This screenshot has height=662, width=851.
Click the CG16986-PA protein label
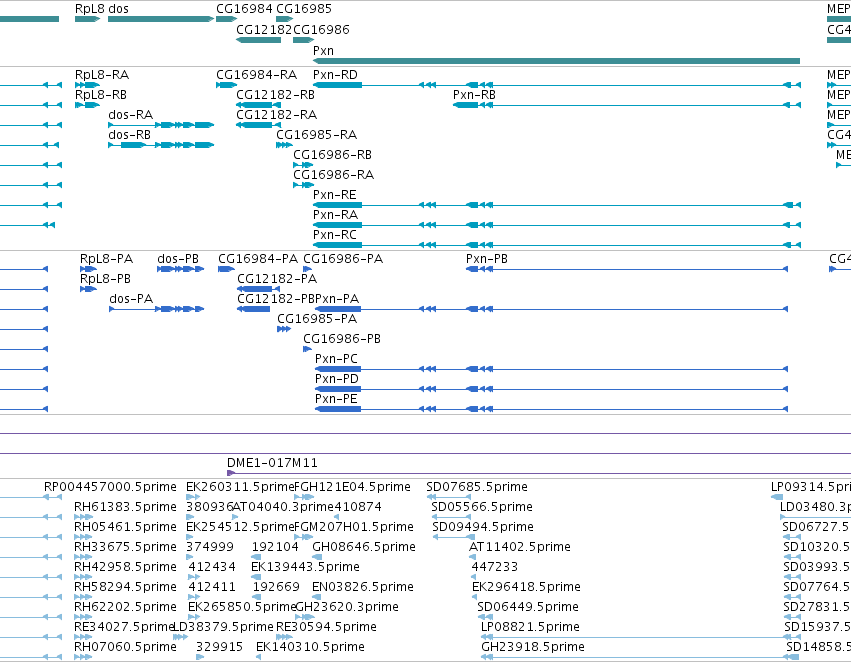click(x=343, y=259)
